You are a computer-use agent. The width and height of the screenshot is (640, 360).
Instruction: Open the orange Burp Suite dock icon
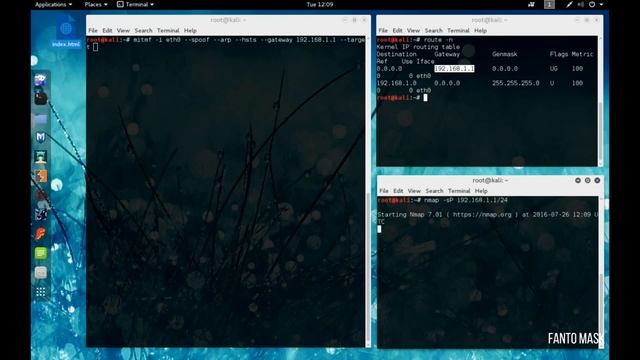[40, 176]
